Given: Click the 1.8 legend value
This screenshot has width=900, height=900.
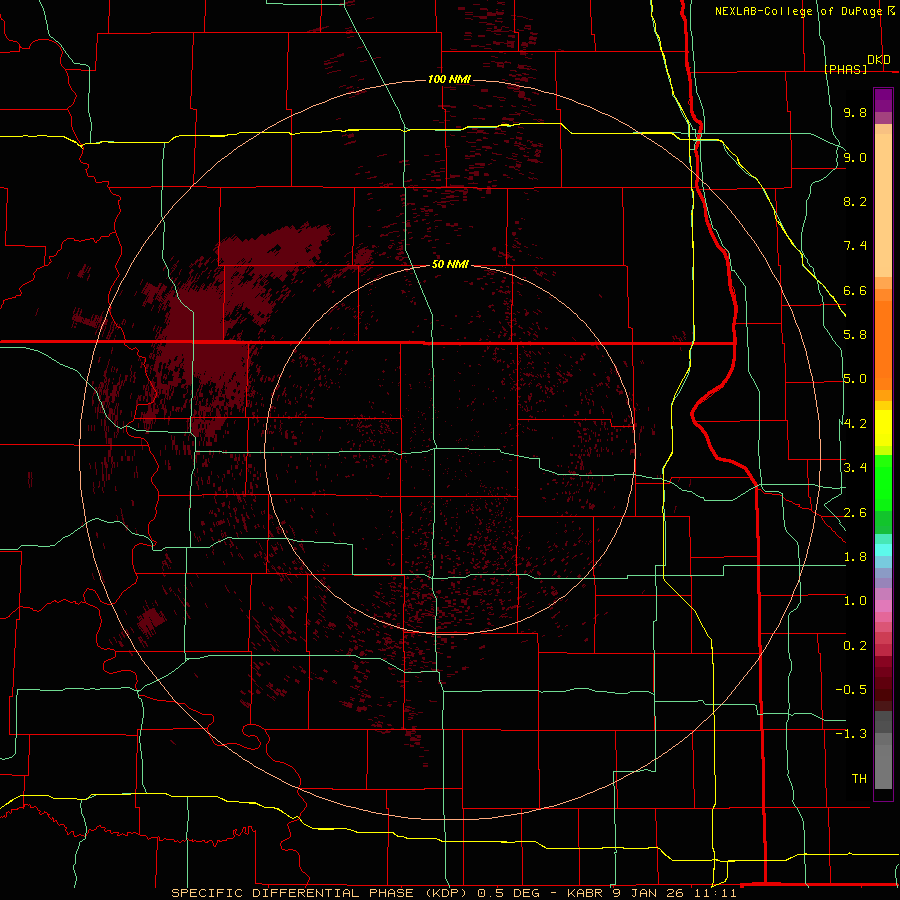Looking at the screenshot, I should 855,557.
